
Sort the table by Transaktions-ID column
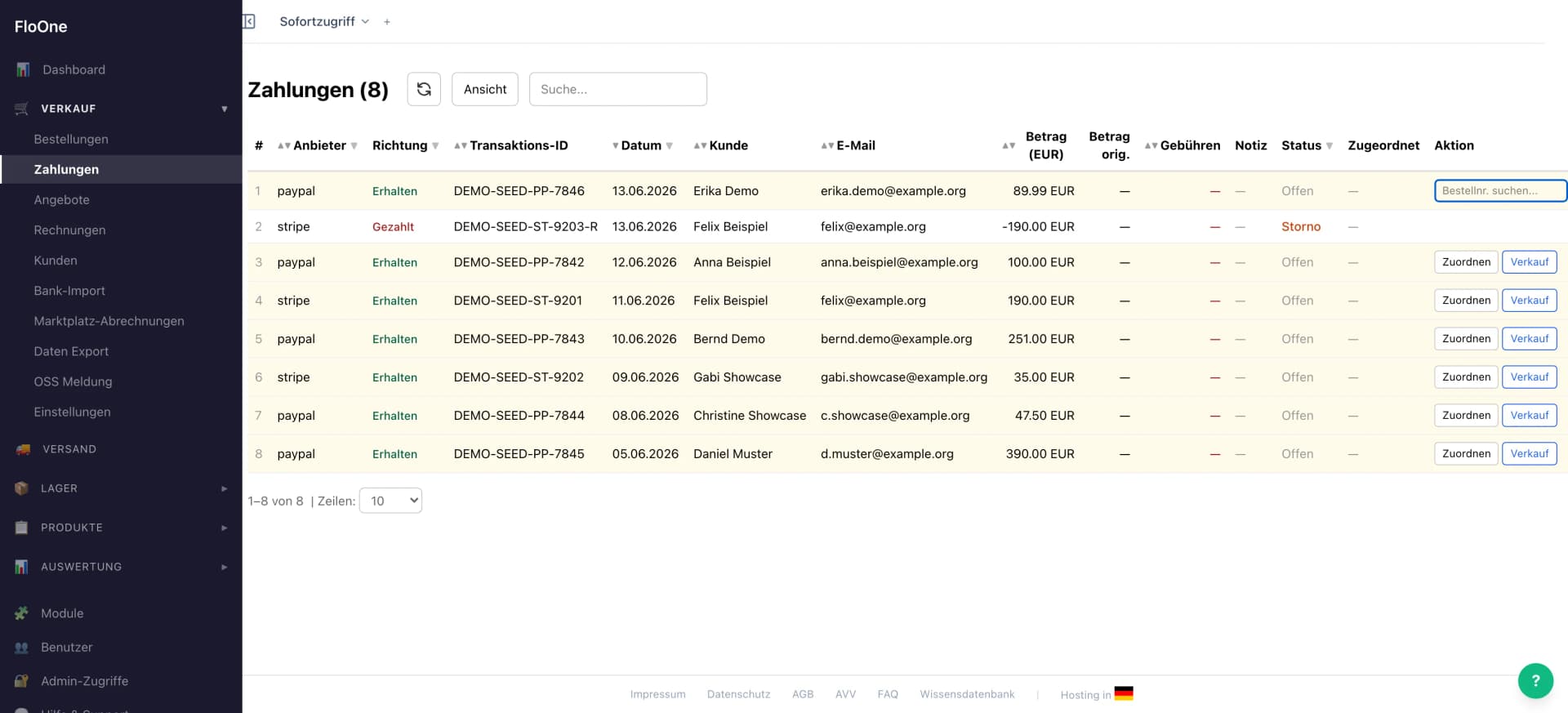[x=460, y=146]
